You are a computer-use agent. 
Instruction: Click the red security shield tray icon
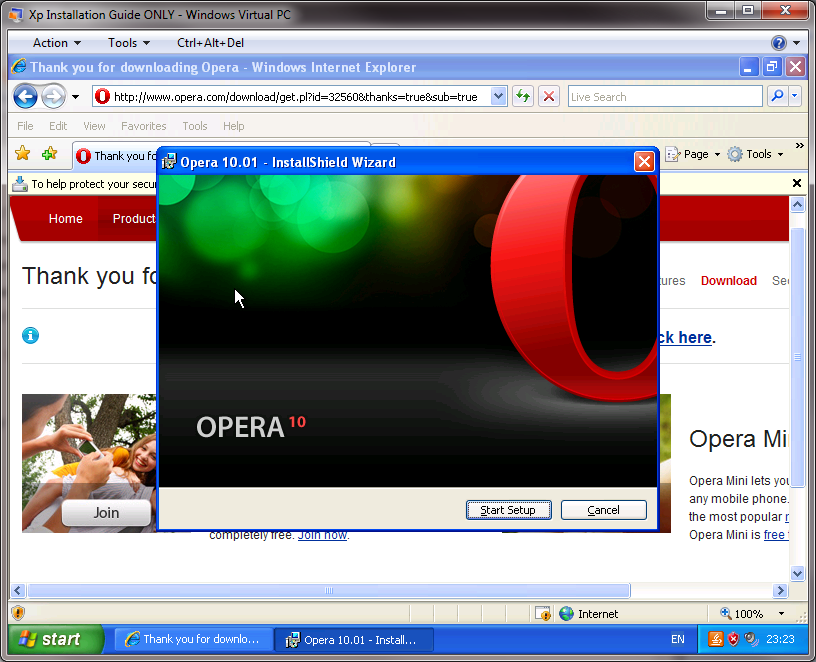pyautogui.click(x=733, y=639)
